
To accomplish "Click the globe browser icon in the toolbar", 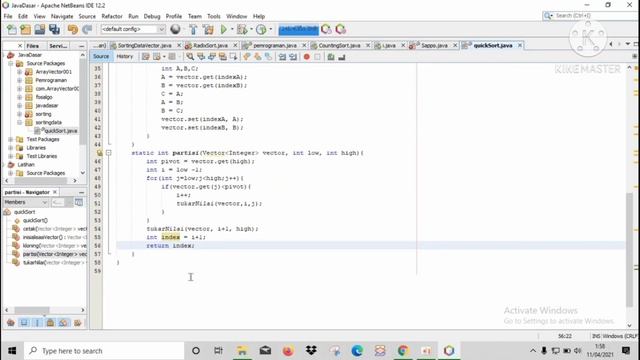I will [176, 29].
